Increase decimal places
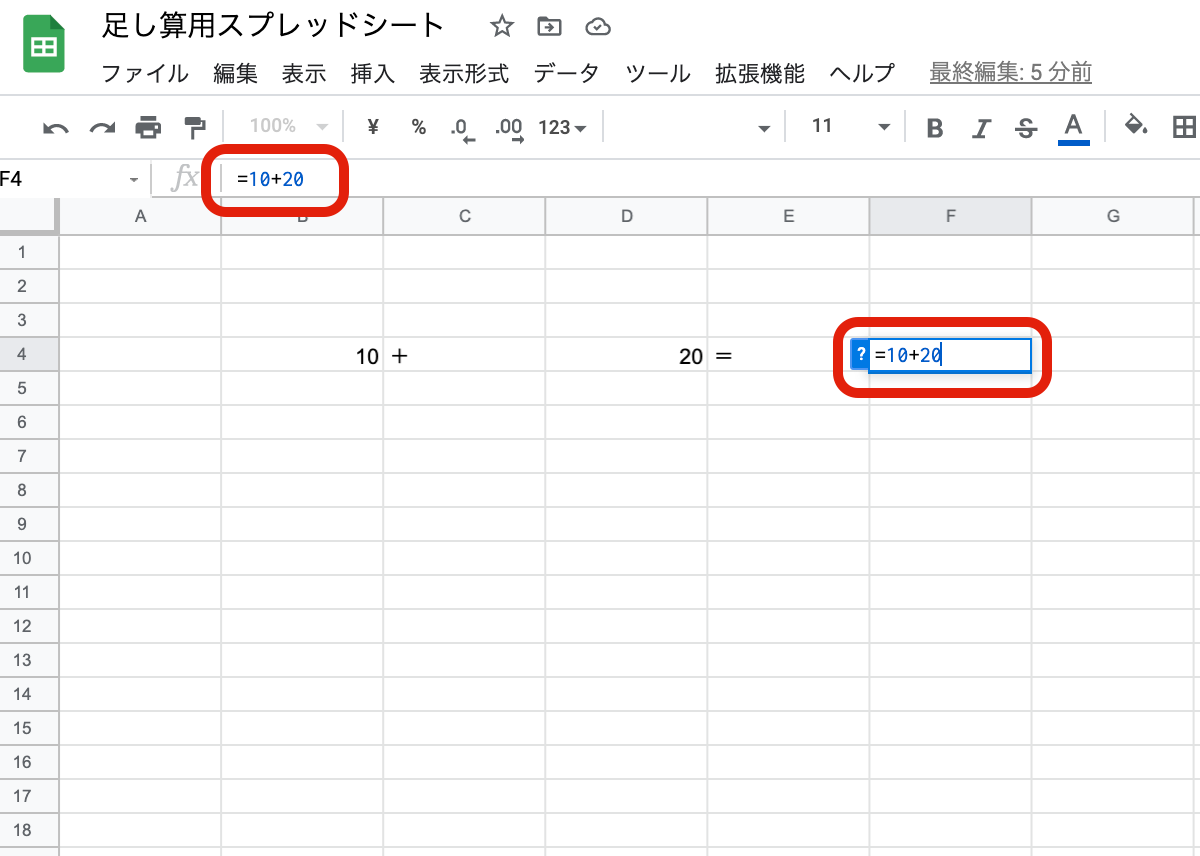Screen dimensions: 1200x856 pyautogui.click(x=510, y=128)
